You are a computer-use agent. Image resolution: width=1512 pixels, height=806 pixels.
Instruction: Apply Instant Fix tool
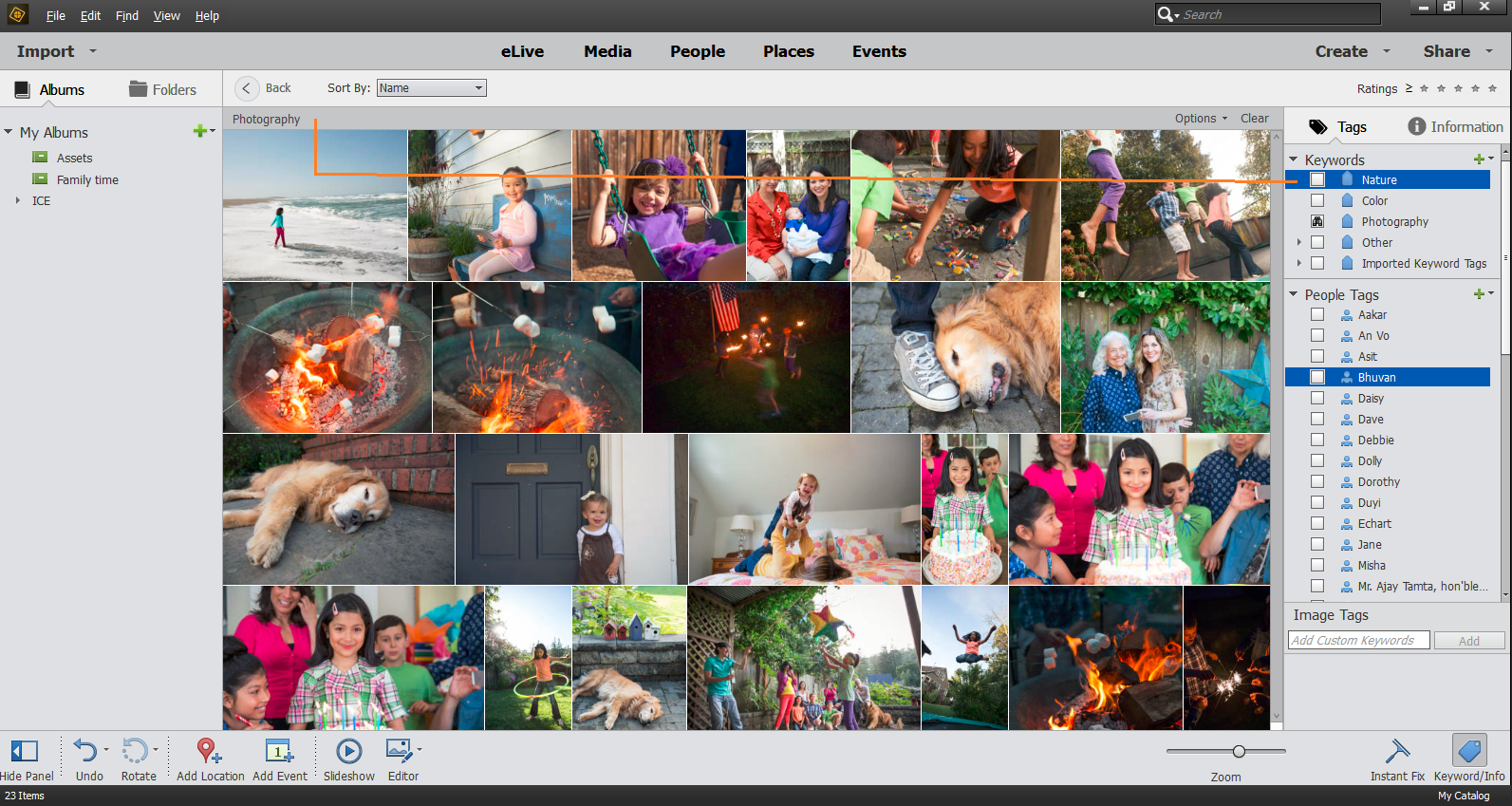1396,751
